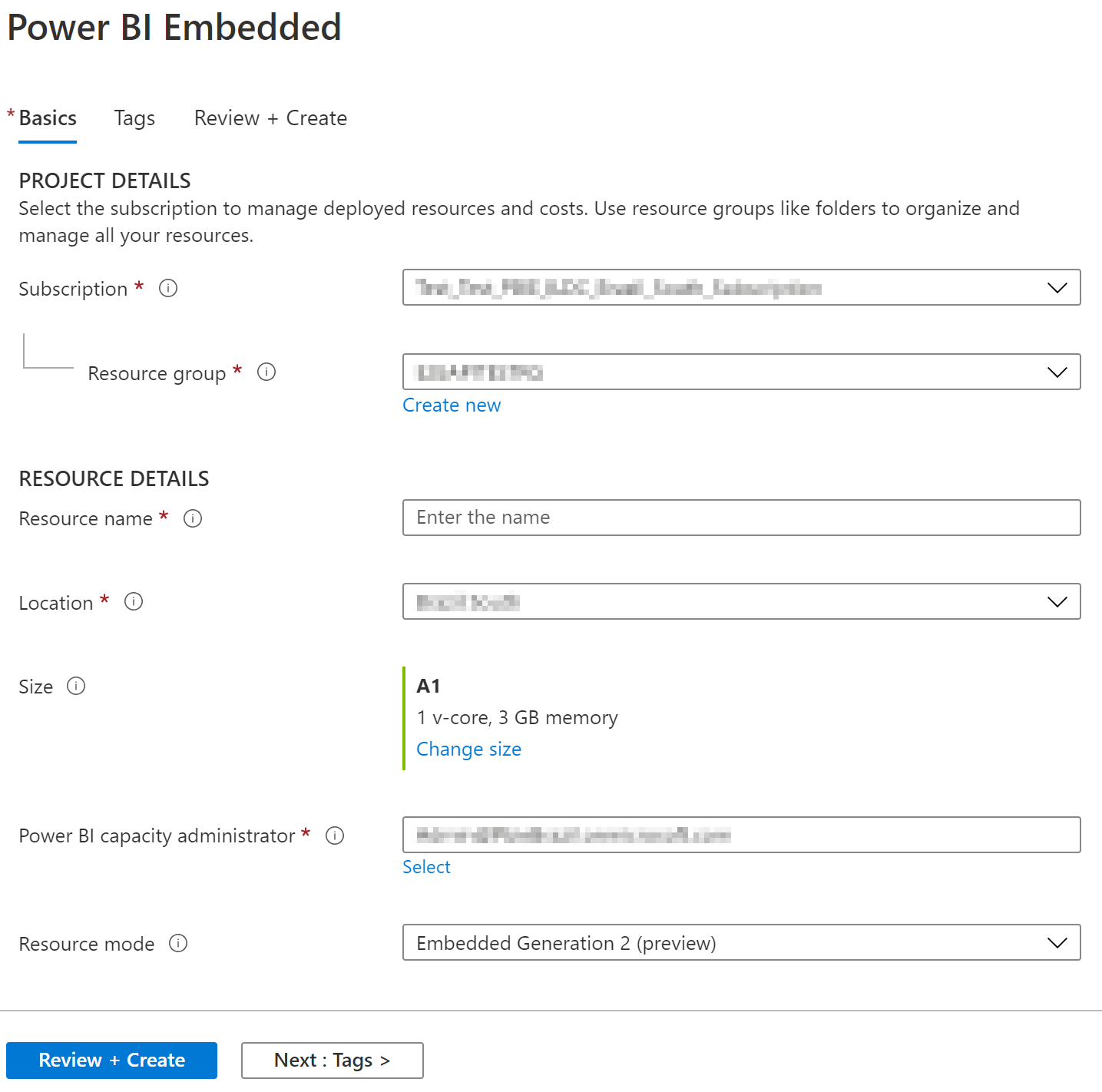Show info tooltip for Size
The height and width of the screenshot is (1092, 1102).
pyautogui.click(x=76, y=686)
